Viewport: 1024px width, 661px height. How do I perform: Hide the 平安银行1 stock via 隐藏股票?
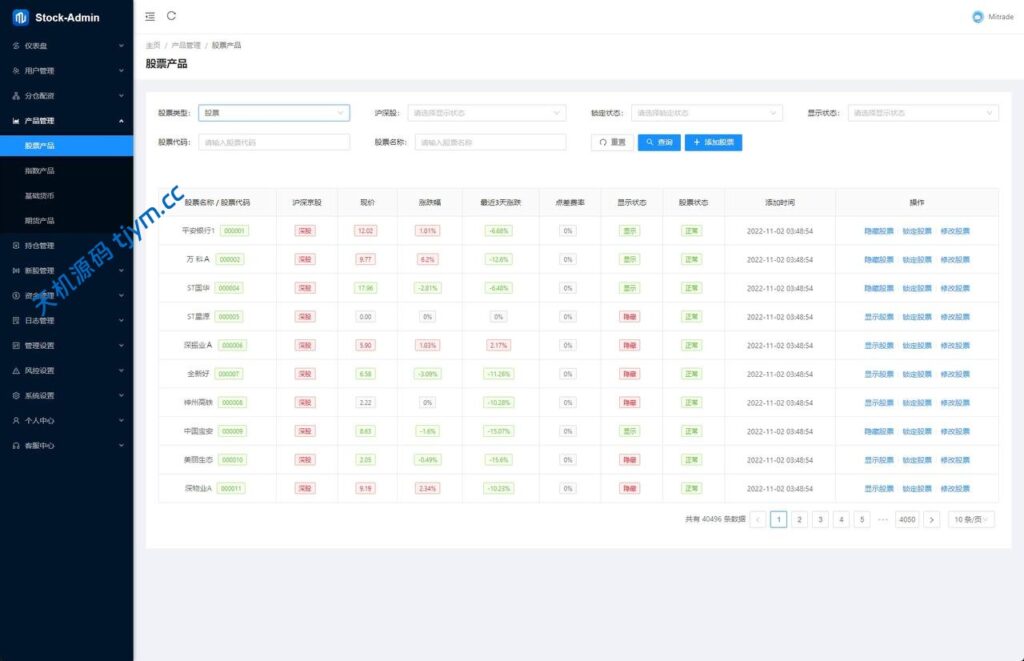pyautogui.click(x=879, y=231)
